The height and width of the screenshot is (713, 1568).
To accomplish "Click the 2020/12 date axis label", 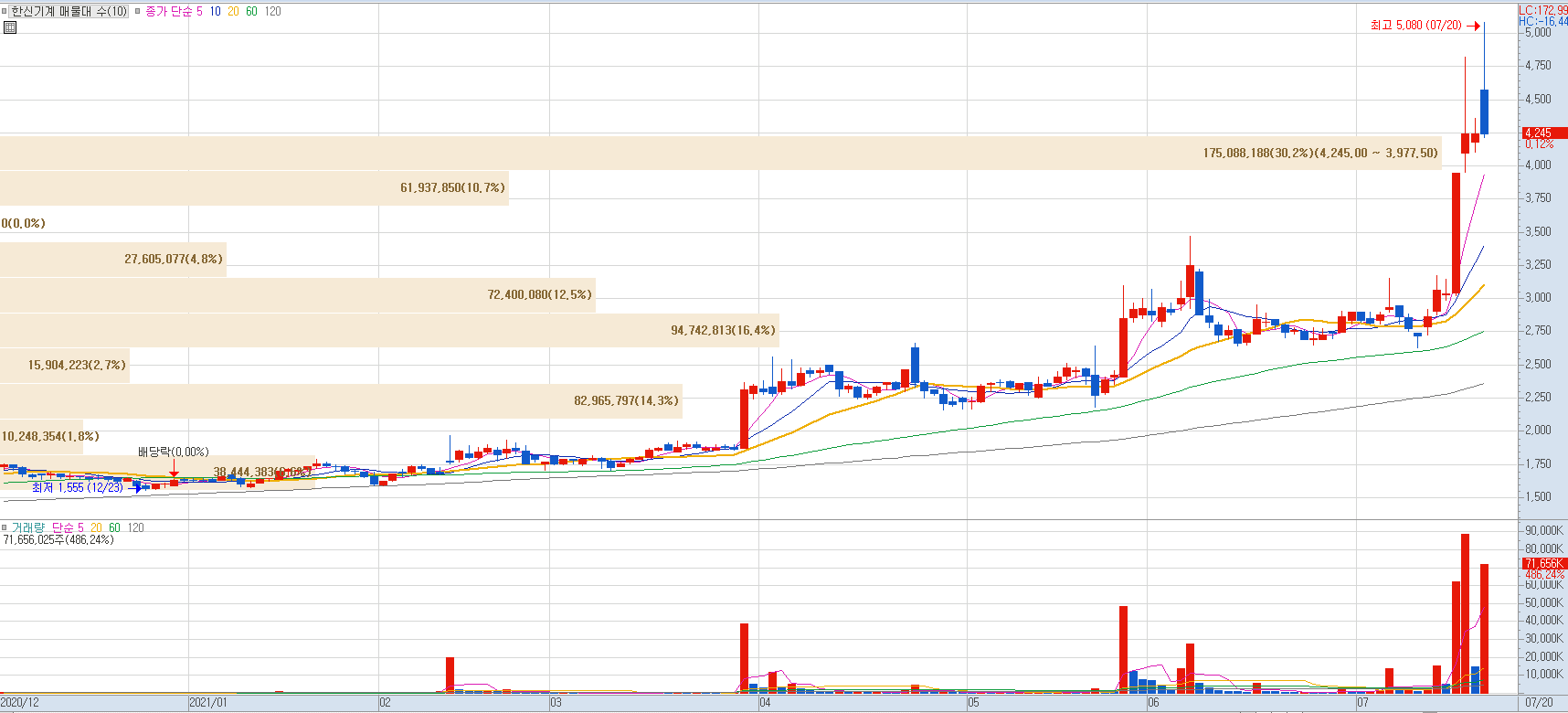I will pyautogui.click(x=20, y=703).
